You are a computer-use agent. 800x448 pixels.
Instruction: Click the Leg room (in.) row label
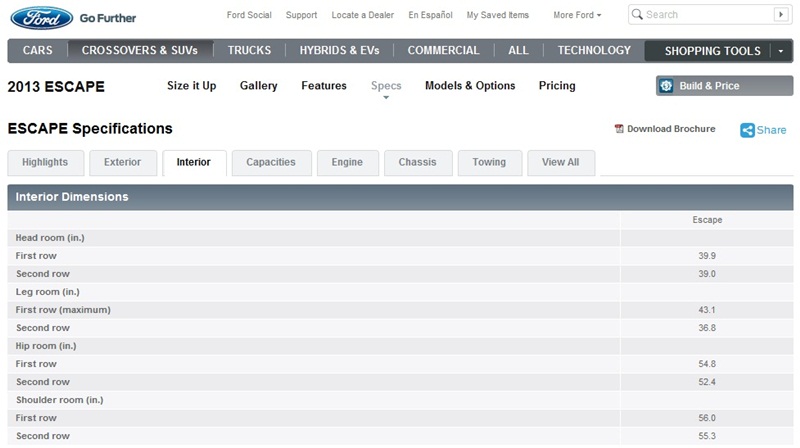tap(47, 292)
